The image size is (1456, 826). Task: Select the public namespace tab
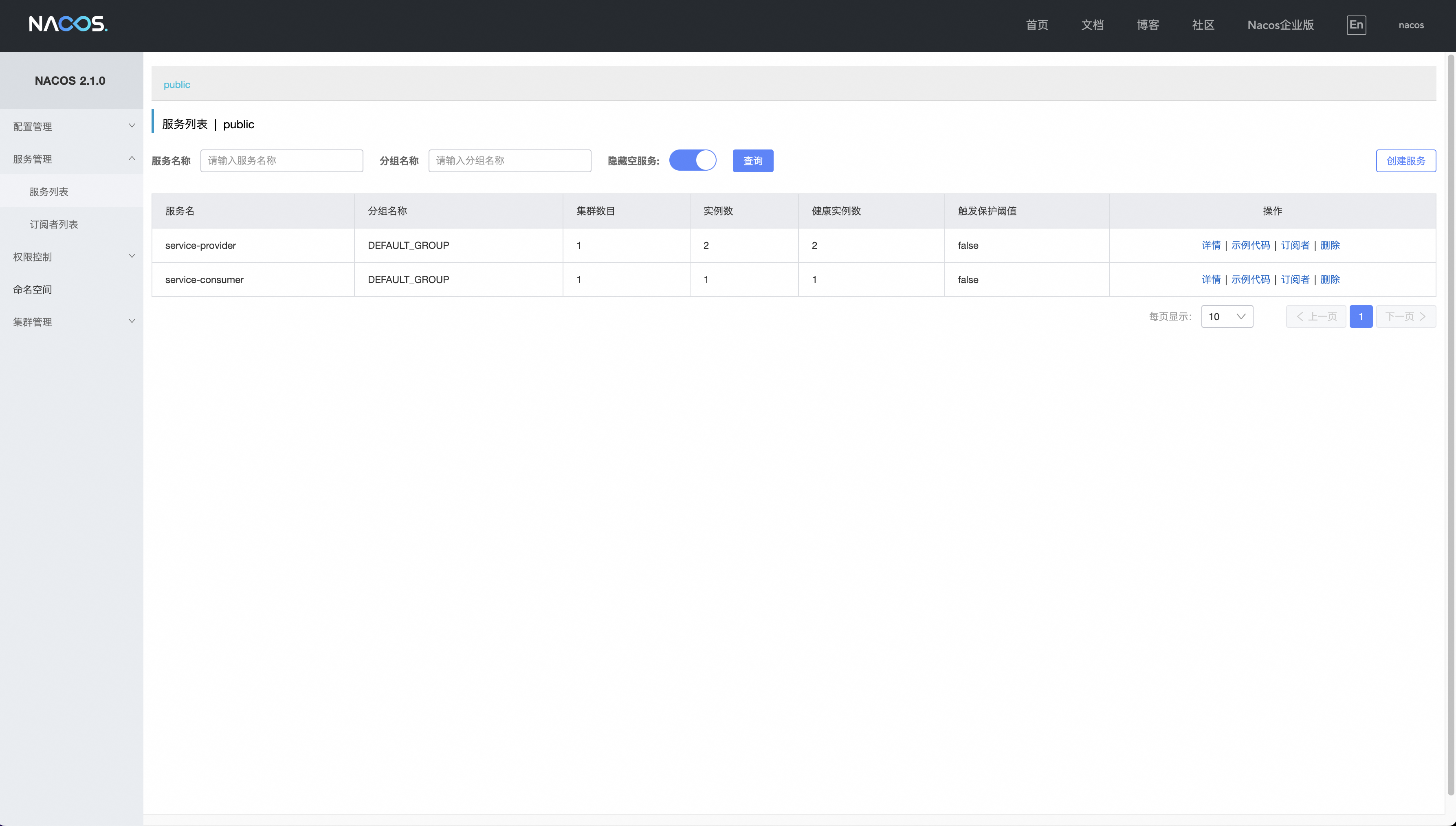tap(177, 85)
